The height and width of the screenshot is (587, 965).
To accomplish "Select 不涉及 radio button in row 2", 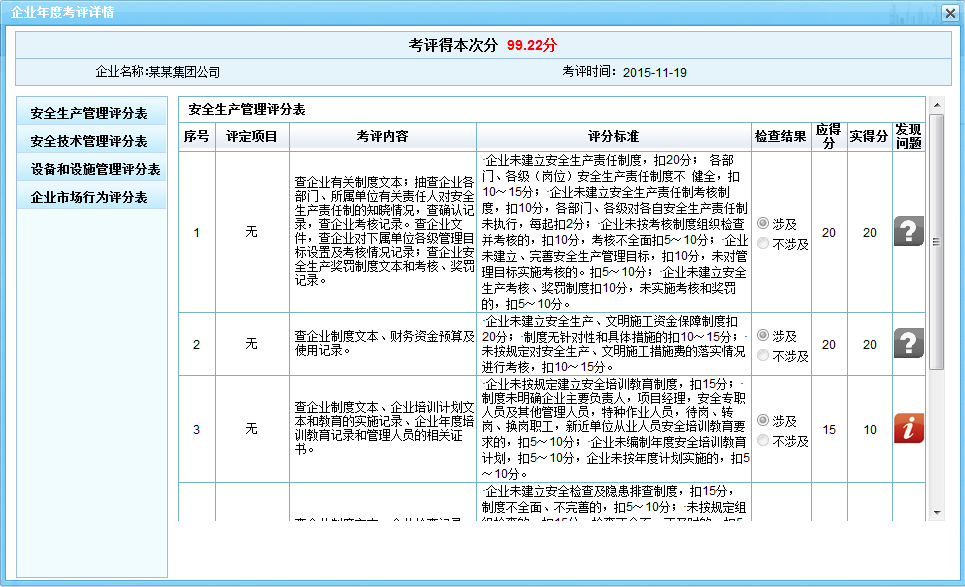I will pyautogui.click(x=764, y=355).
